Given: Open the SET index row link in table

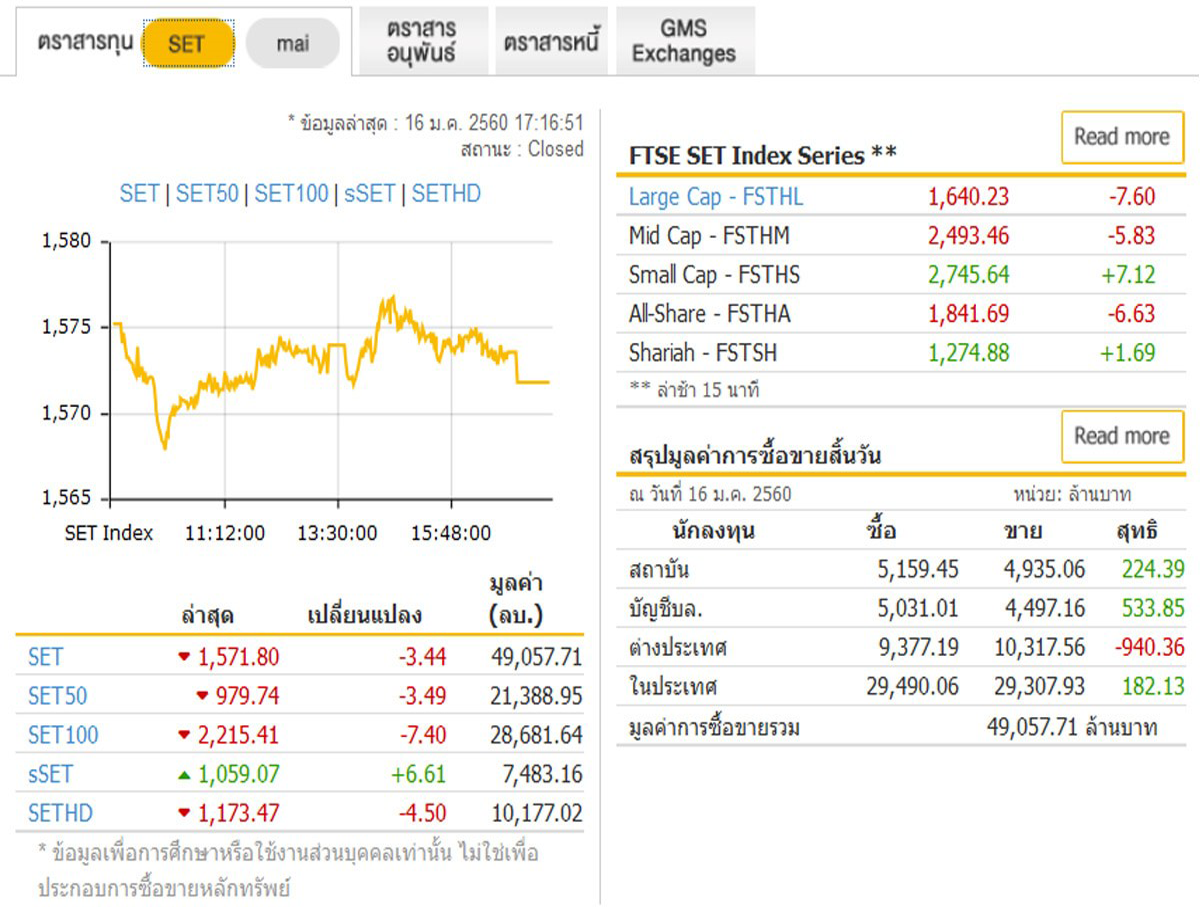Looking at the screenshot, I should [x=45, y=657].
